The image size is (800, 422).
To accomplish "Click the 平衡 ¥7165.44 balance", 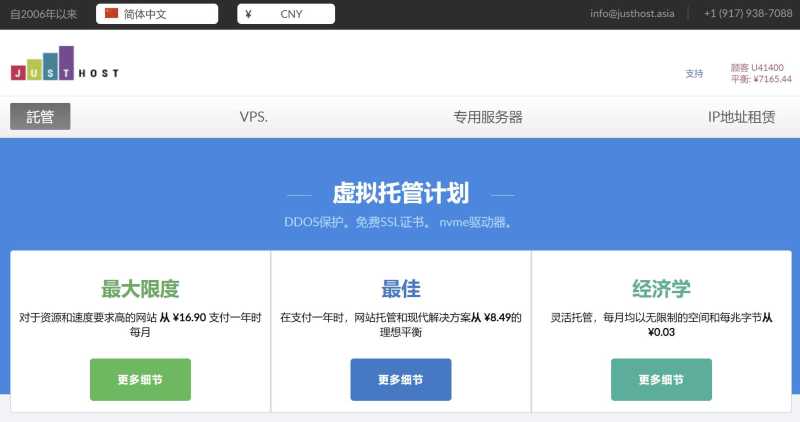I will point(760,79).
